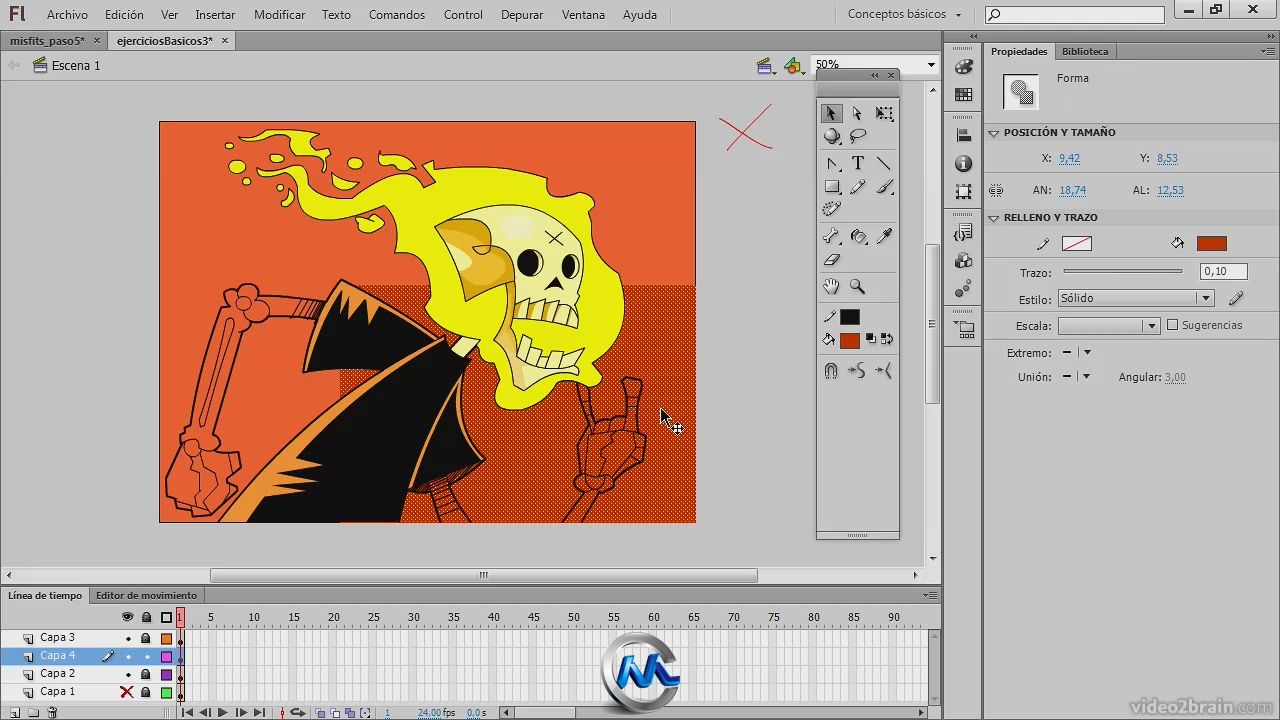Select the Subselection tool

point(857,113)
